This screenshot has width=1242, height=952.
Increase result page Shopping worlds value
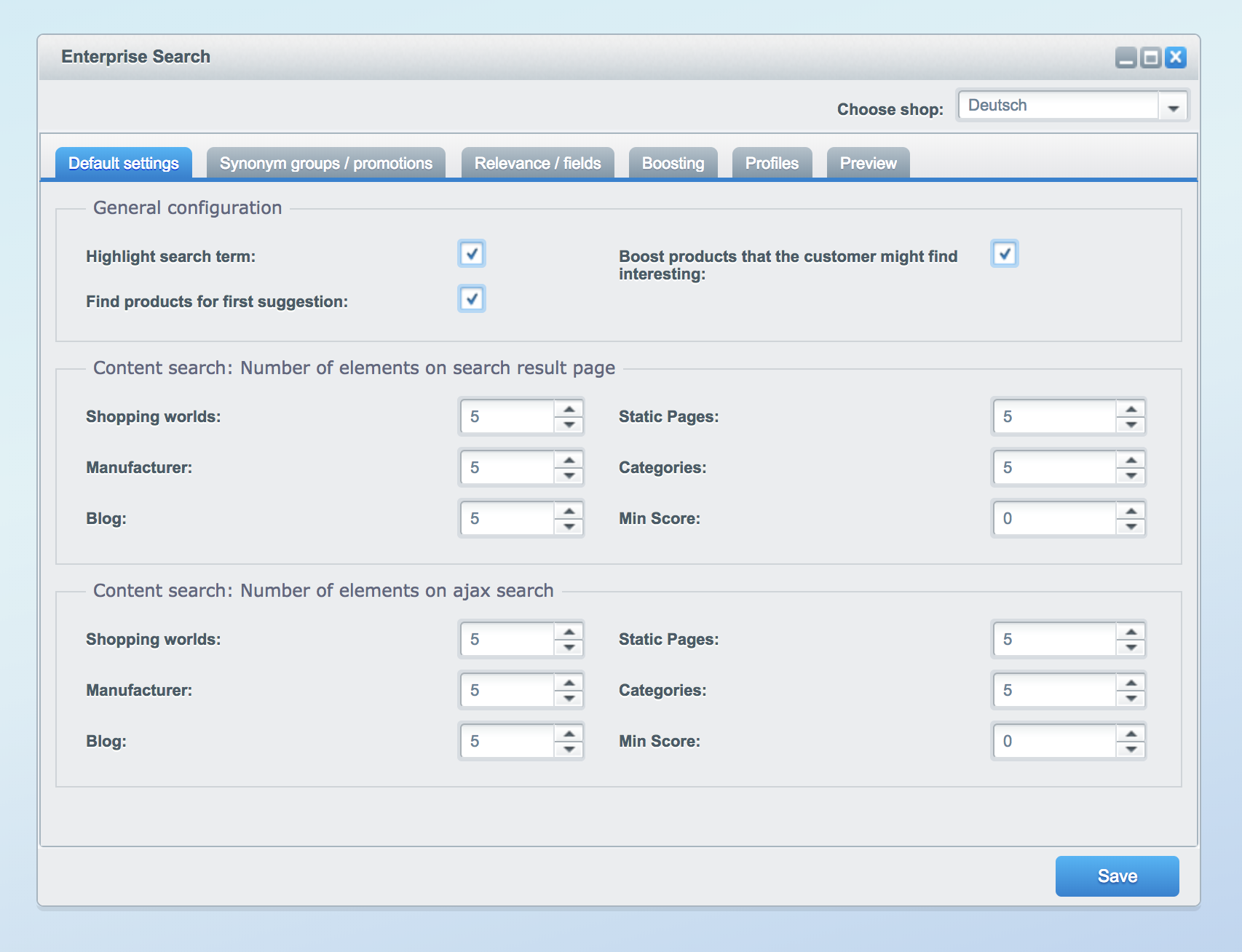click(569, 409)
